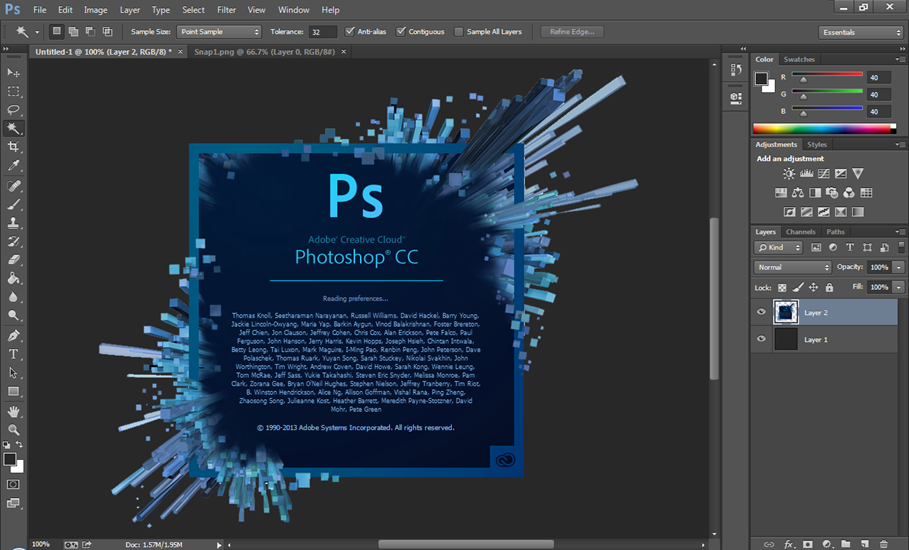909x550 pixels.
Task: Select the Zoom tool
Action: tap(13, 429)
